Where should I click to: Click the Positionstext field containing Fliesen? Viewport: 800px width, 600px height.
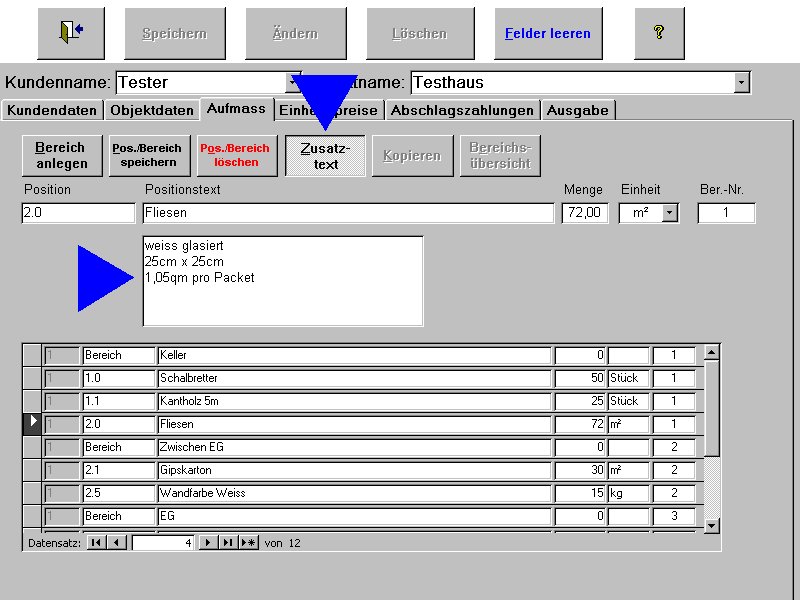[x=348, y=213]
